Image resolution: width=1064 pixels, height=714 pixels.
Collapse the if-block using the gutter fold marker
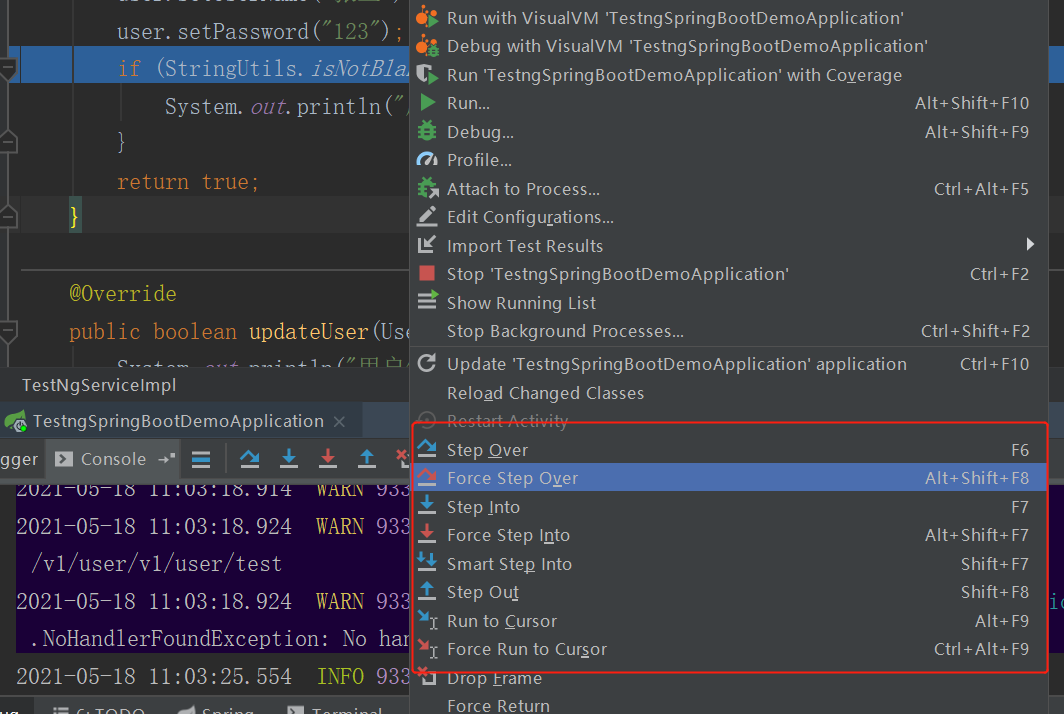click(x=7, y=68)
